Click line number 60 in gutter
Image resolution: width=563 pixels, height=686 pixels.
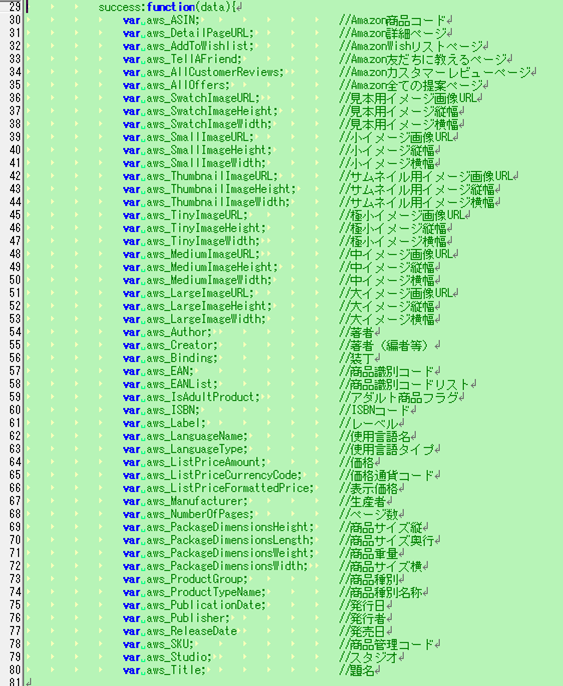click(14, 410)
